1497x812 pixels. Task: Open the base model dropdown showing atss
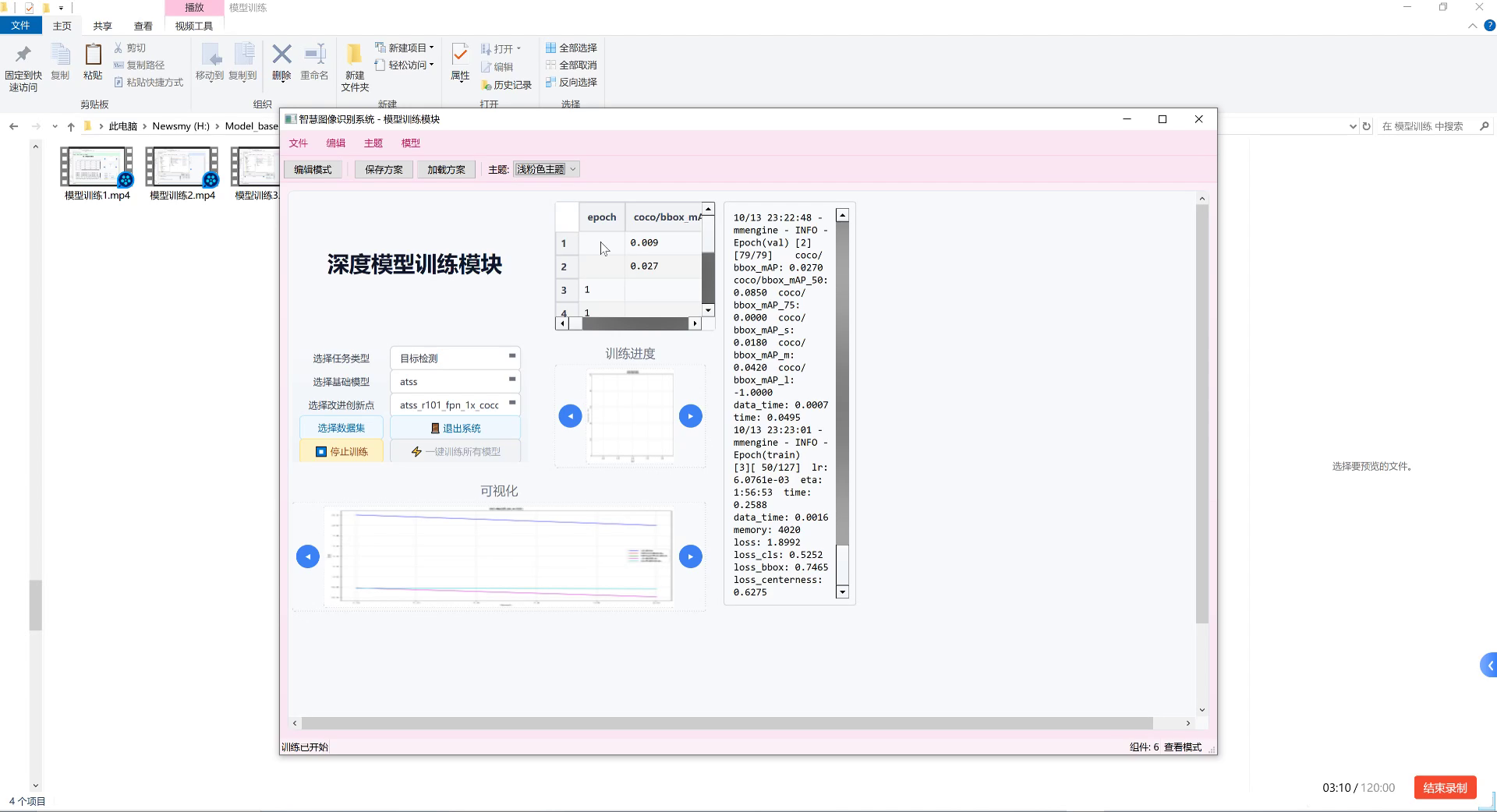coord(455,382)
